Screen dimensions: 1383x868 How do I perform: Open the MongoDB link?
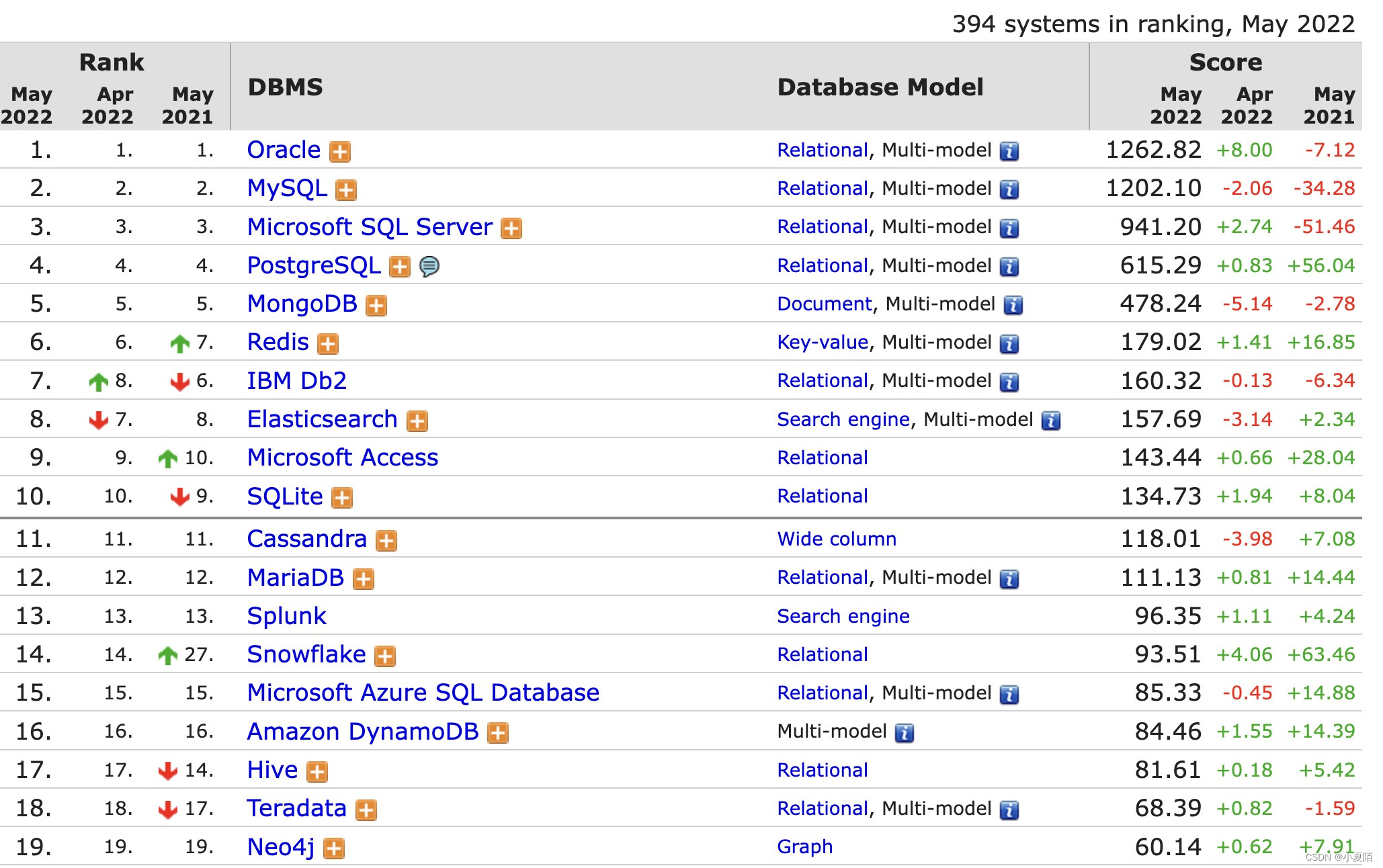point(302,304)
